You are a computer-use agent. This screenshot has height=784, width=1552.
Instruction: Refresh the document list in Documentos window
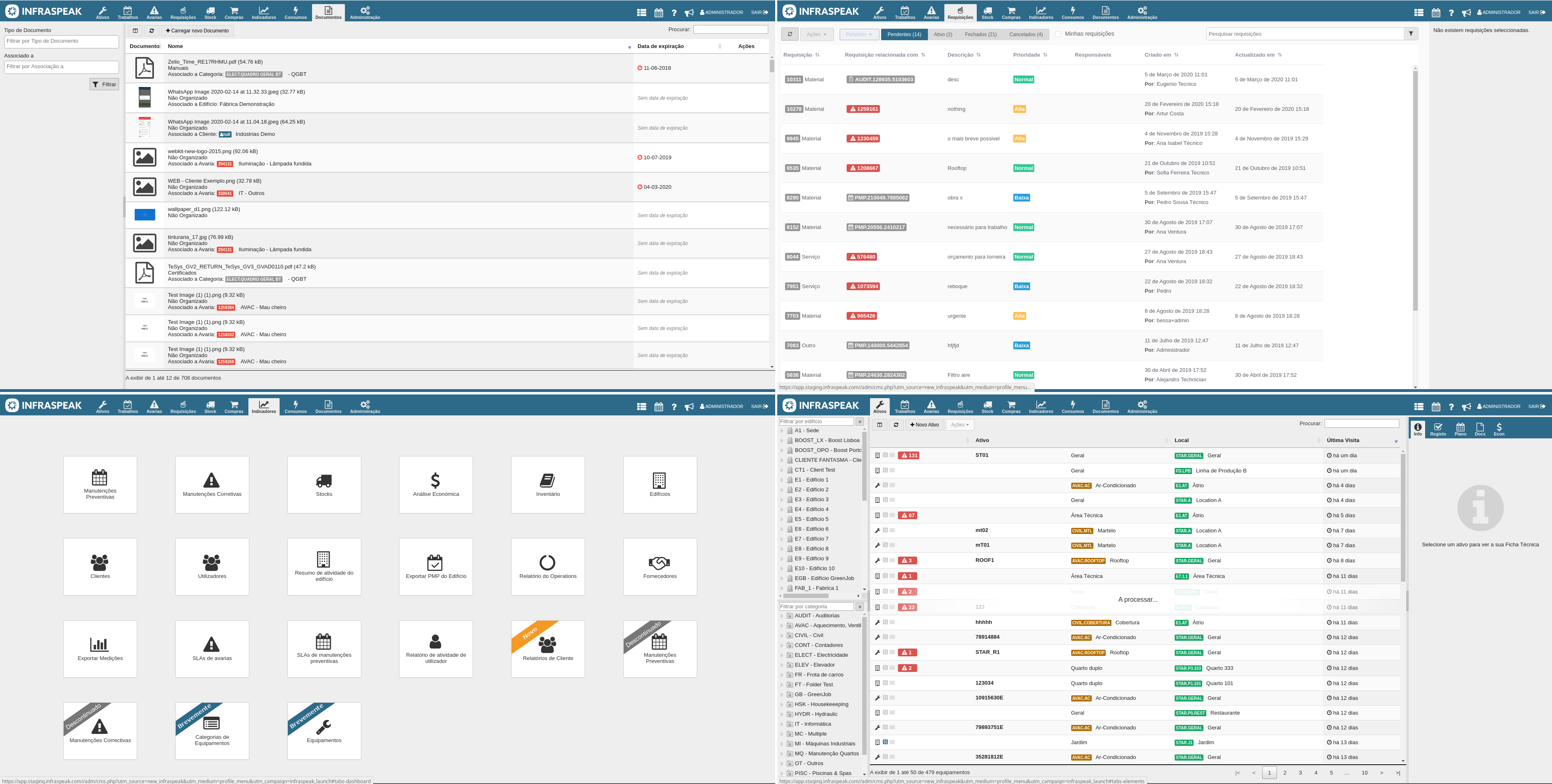click(152, 31)
